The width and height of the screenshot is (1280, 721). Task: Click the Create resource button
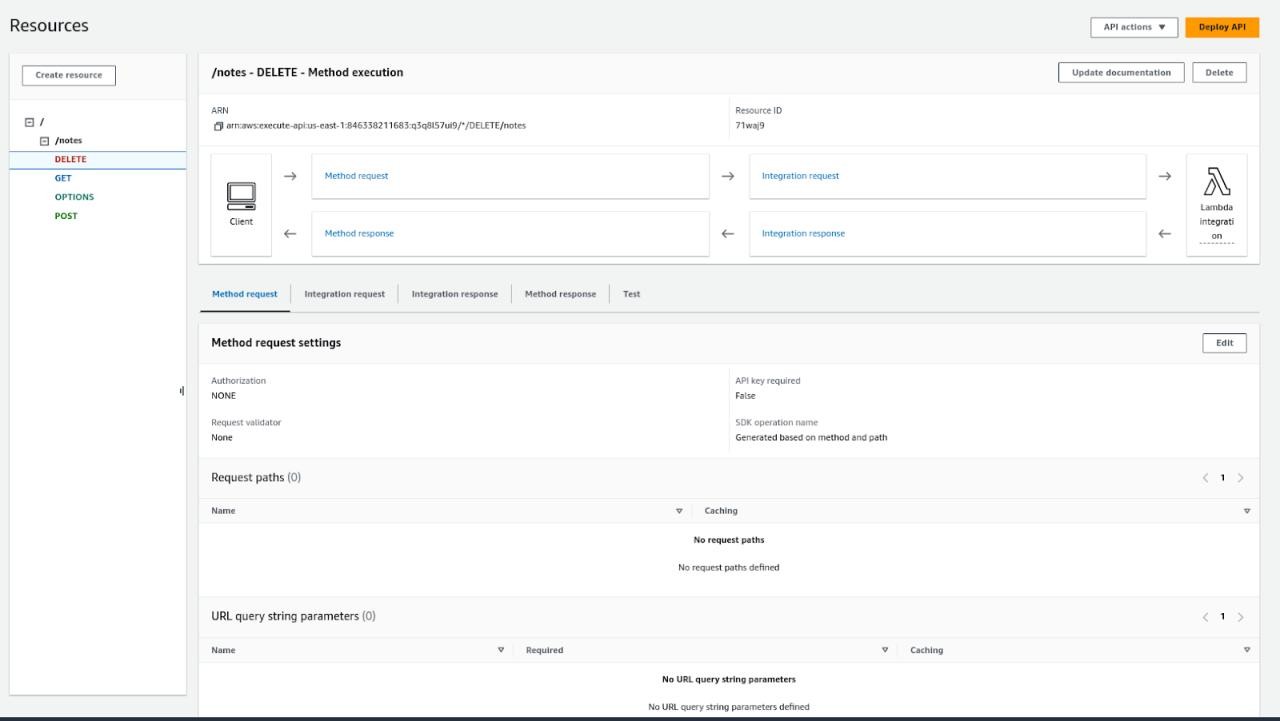pyautogui.click(x=69, y=75)
